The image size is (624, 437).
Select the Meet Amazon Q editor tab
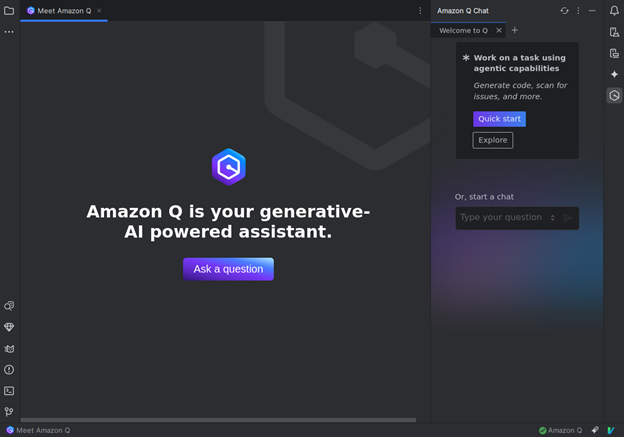(64, 11)
